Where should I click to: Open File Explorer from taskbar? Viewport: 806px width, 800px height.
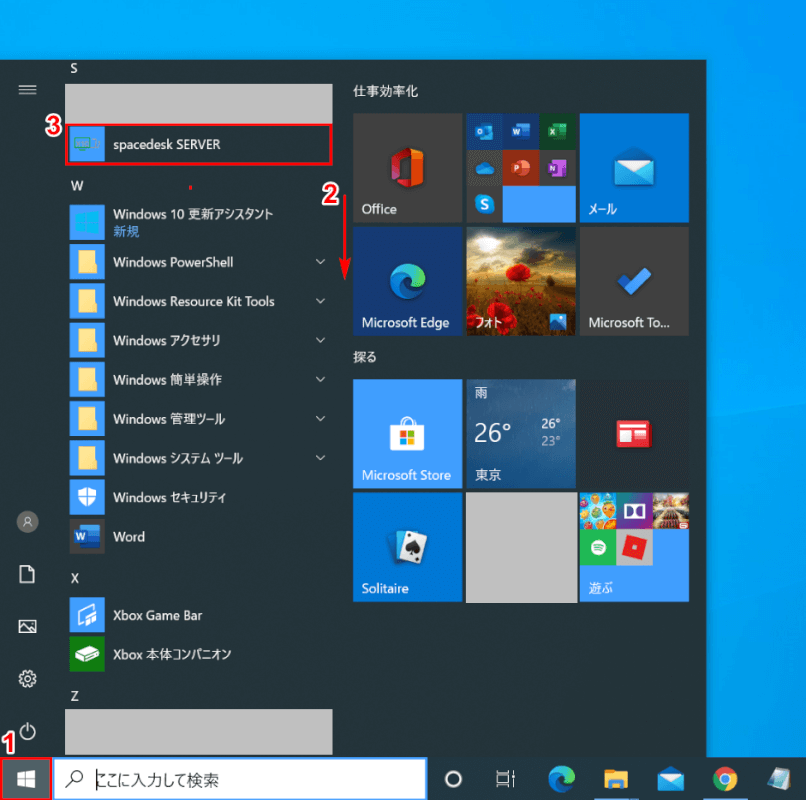[x=616, y=779]
